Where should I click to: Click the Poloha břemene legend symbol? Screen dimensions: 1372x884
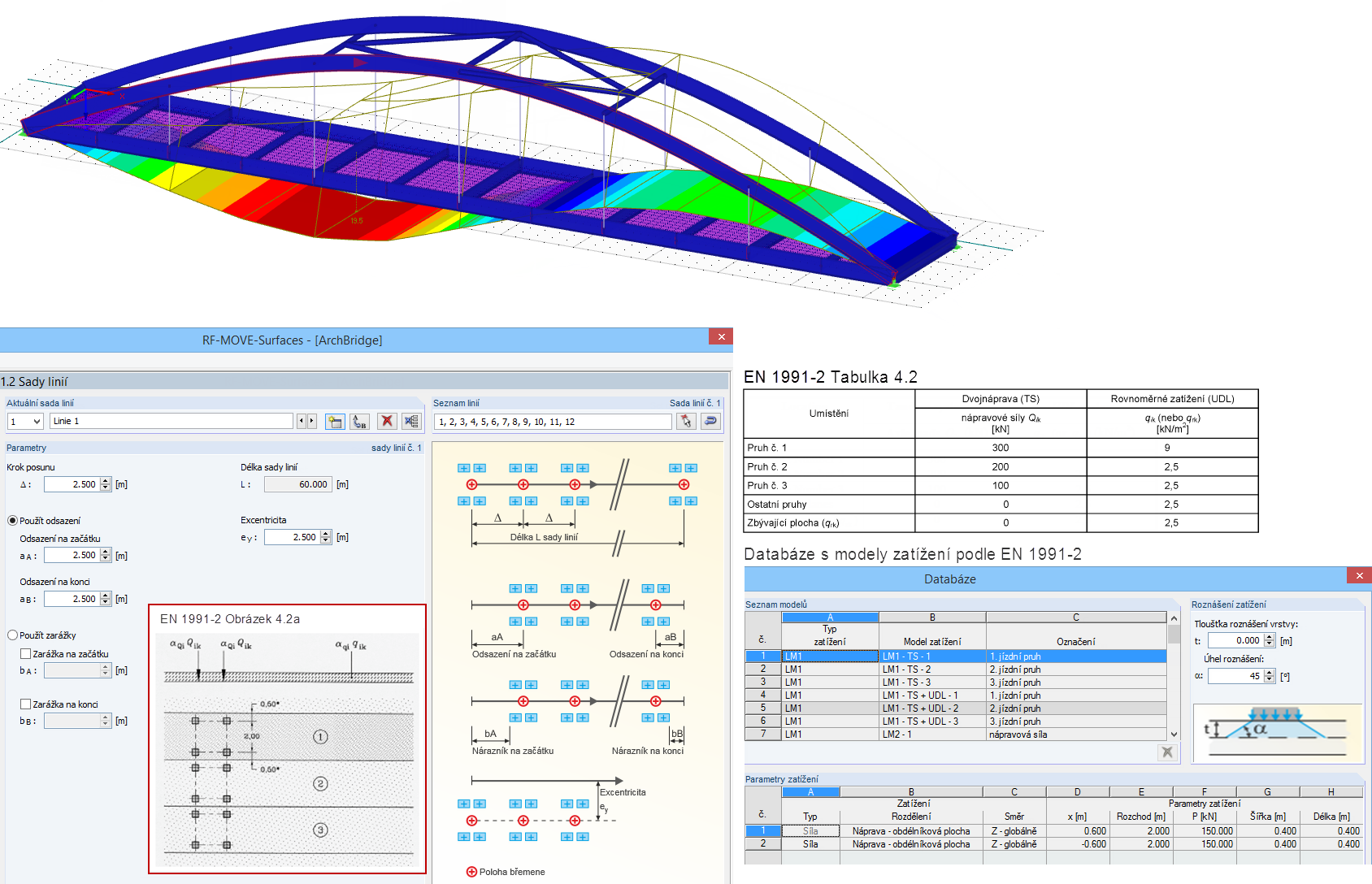tap(471, 872)
